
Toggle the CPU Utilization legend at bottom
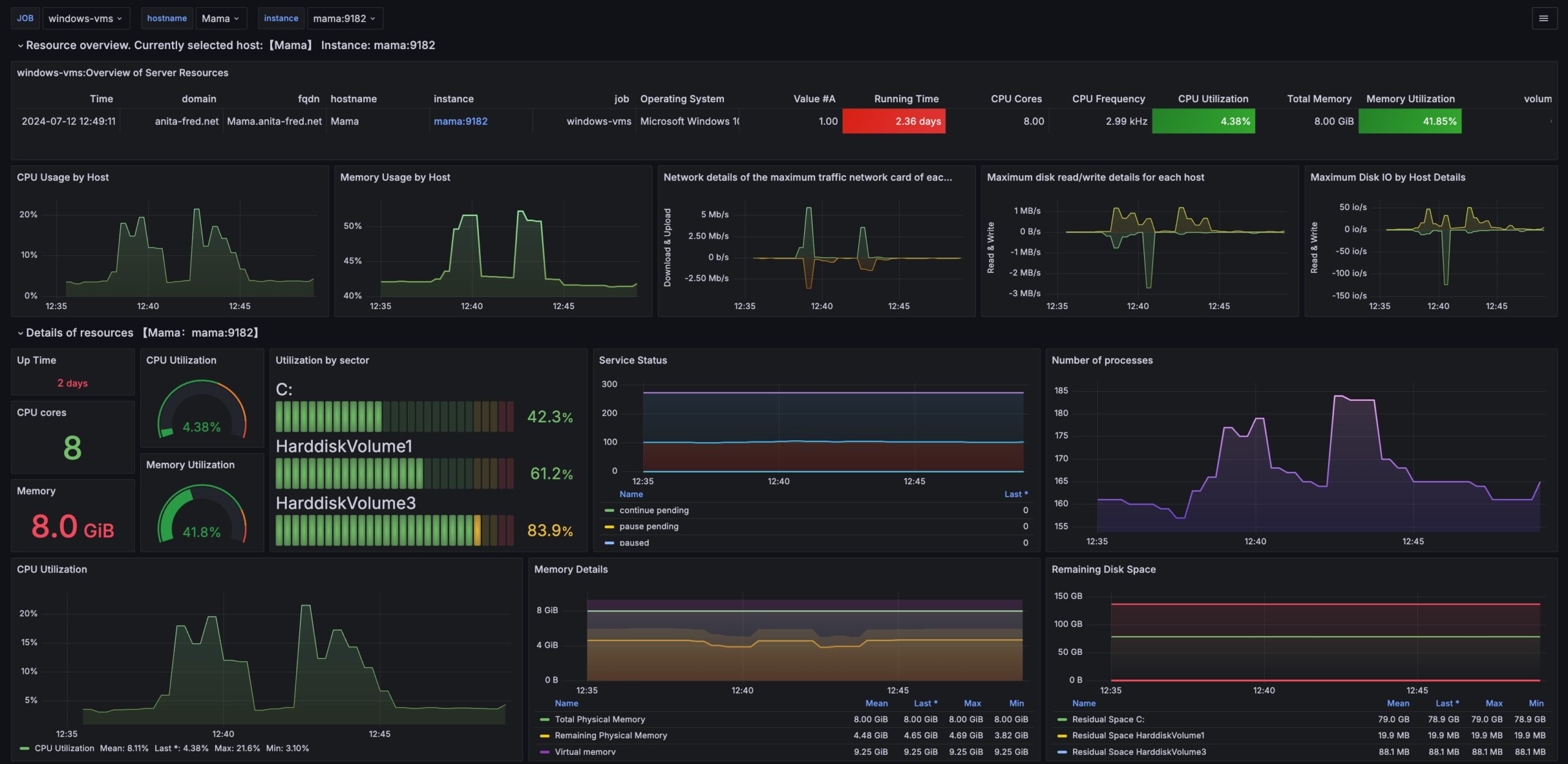(x=64, y=748)
